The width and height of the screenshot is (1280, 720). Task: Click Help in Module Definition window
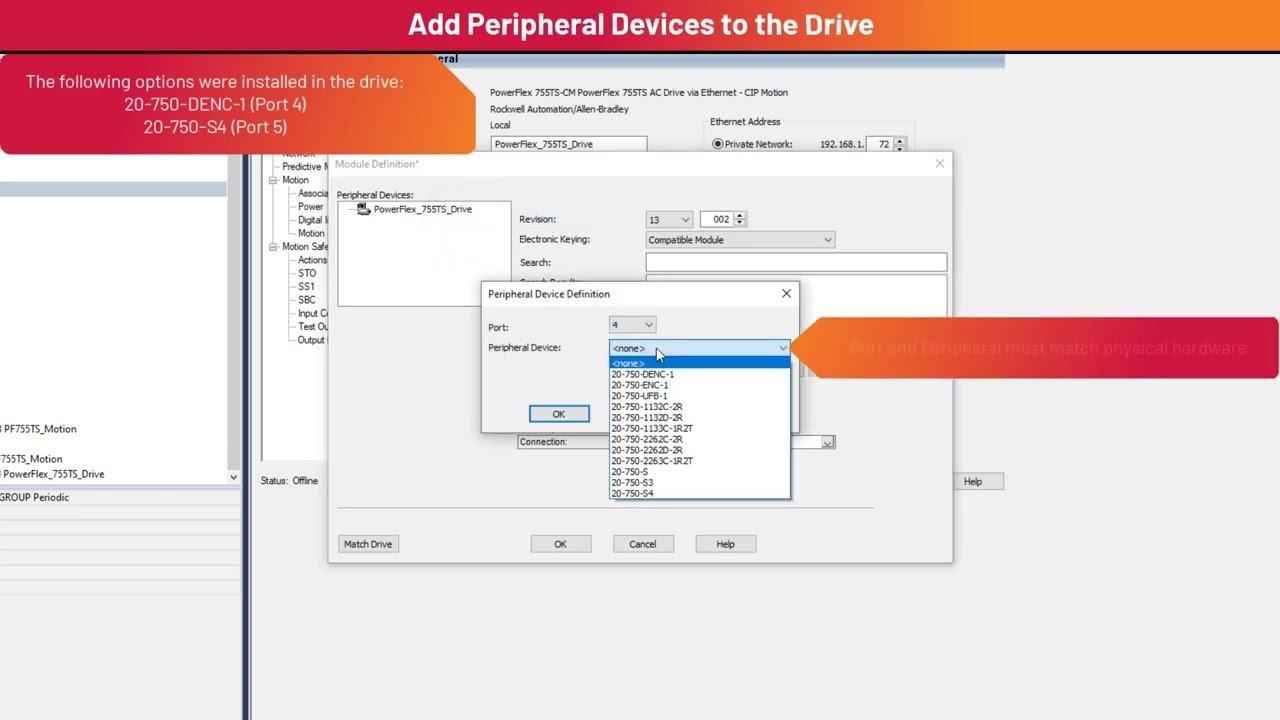(x=725, y=544)
